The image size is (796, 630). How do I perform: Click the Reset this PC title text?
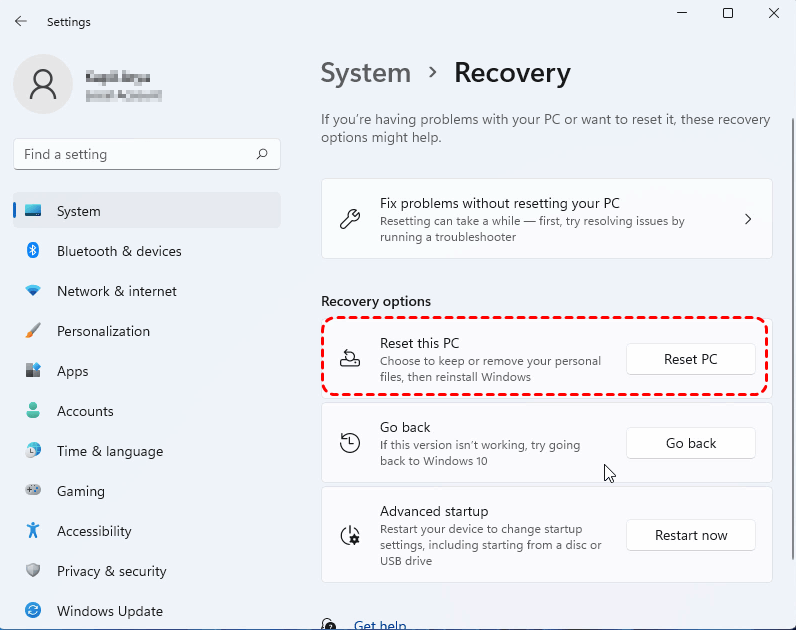pos(419,343)
